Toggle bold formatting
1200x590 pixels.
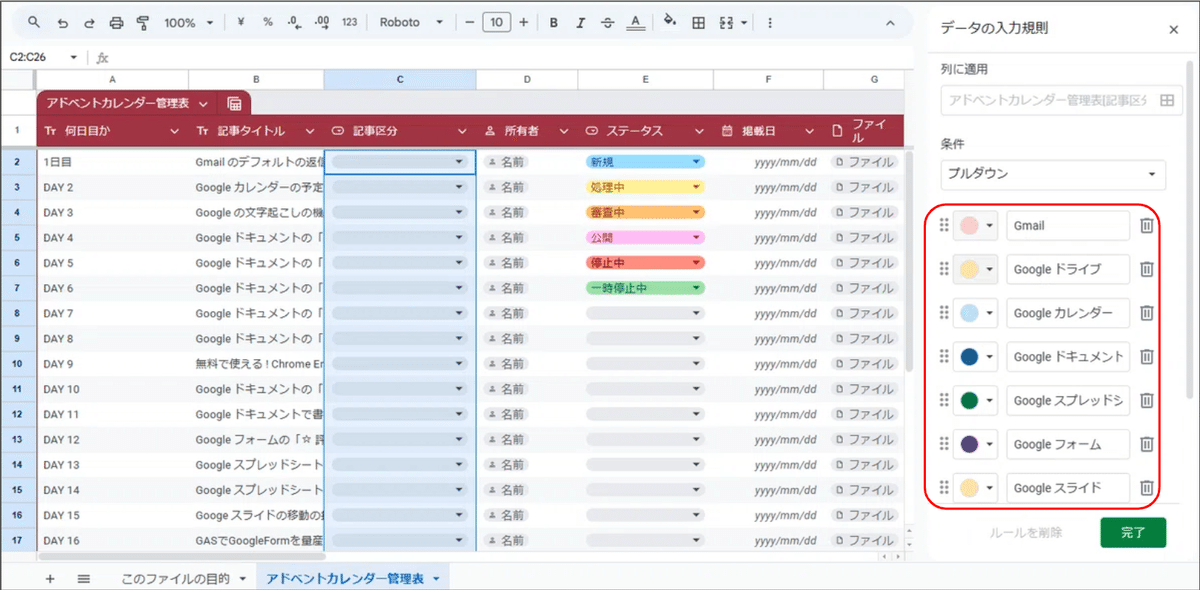pos(554,22)
